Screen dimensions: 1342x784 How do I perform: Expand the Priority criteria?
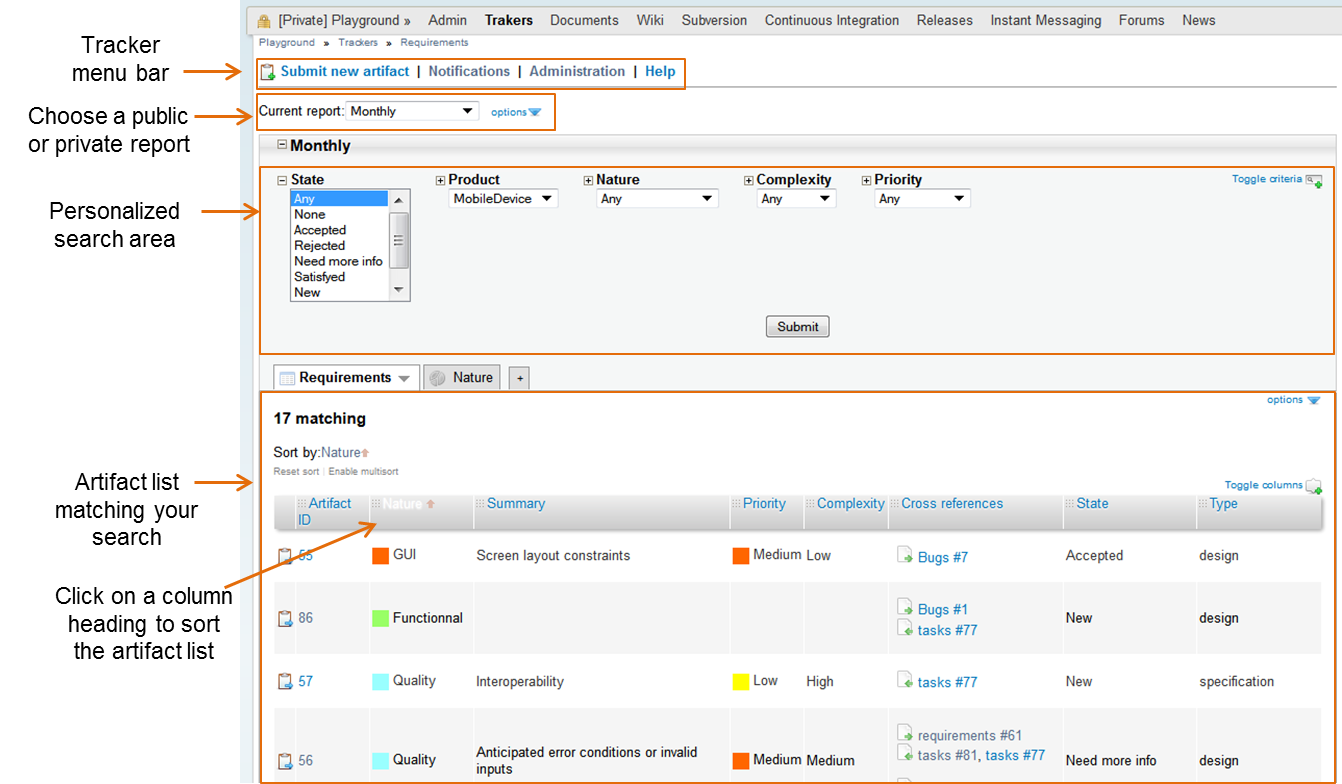coord(866,181)
